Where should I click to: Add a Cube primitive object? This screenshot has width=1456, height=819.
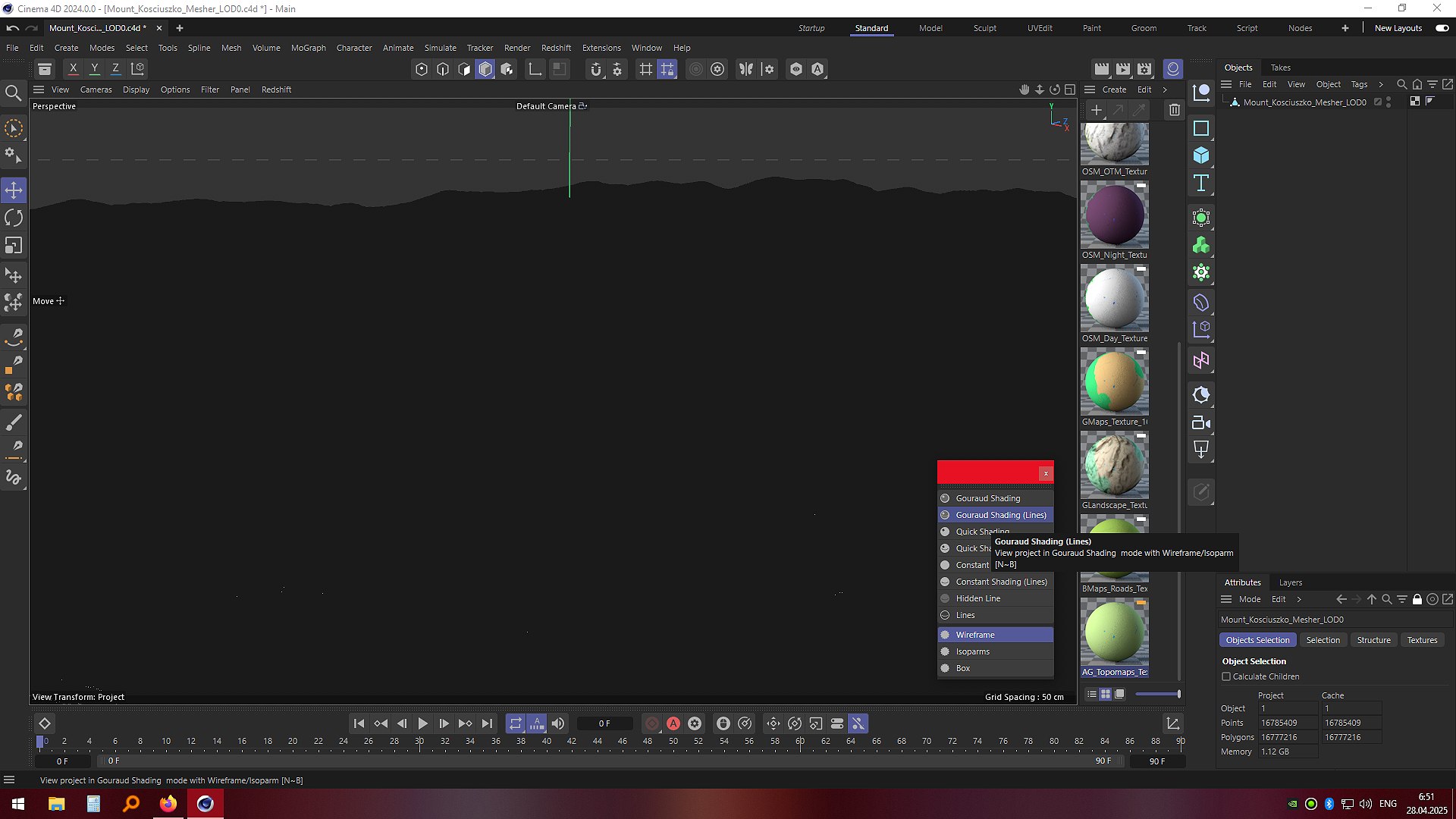pos(1201,155)
